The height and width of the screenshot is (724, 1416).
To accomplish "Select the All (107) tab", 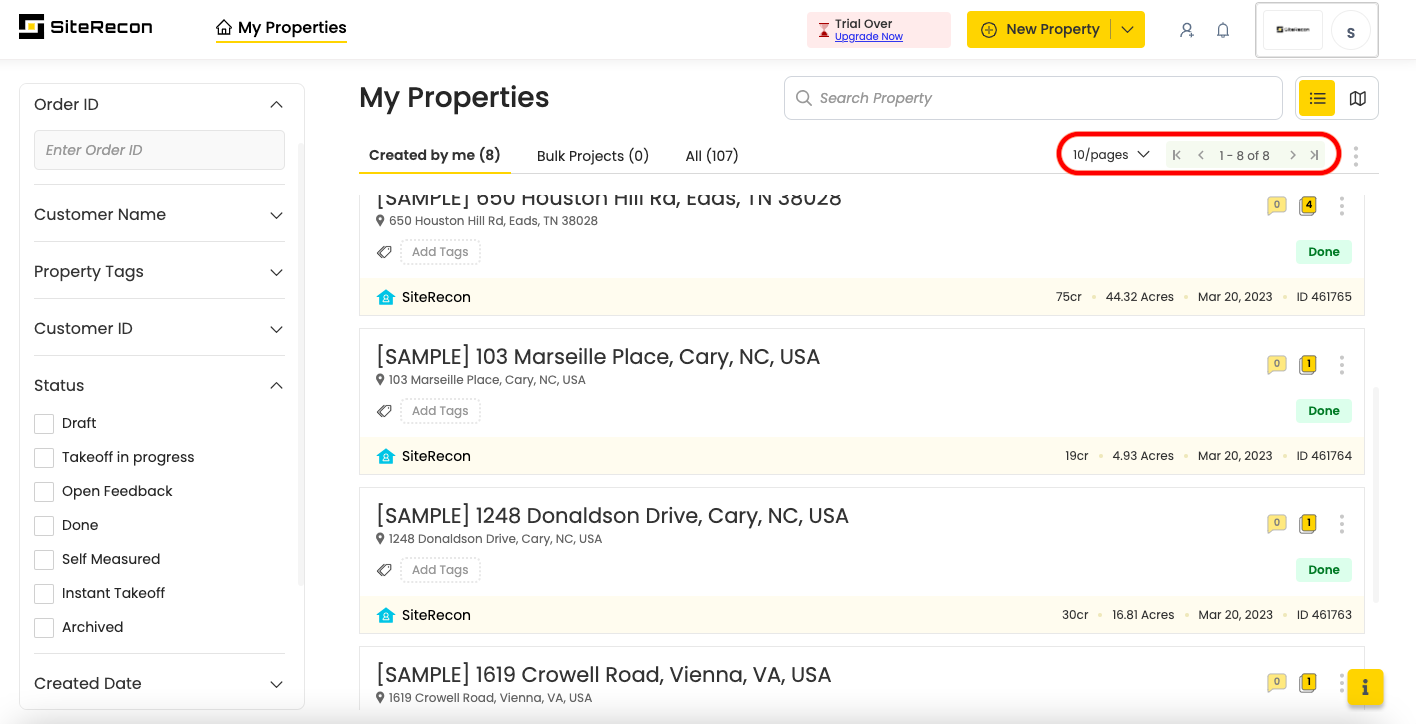I will tap(711, 156).
